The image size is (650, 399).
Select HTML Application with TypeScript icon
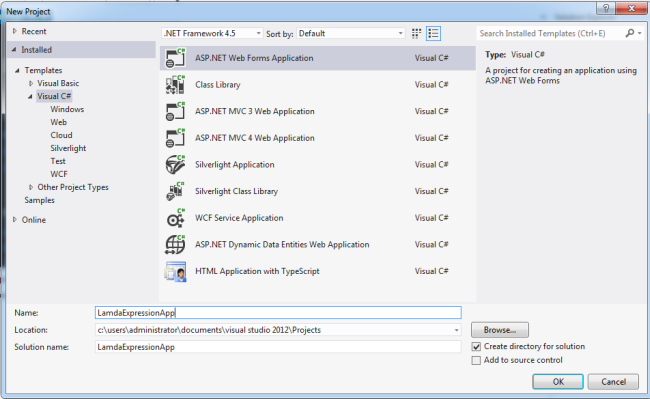pyautogui.click(x=175, y=271)
